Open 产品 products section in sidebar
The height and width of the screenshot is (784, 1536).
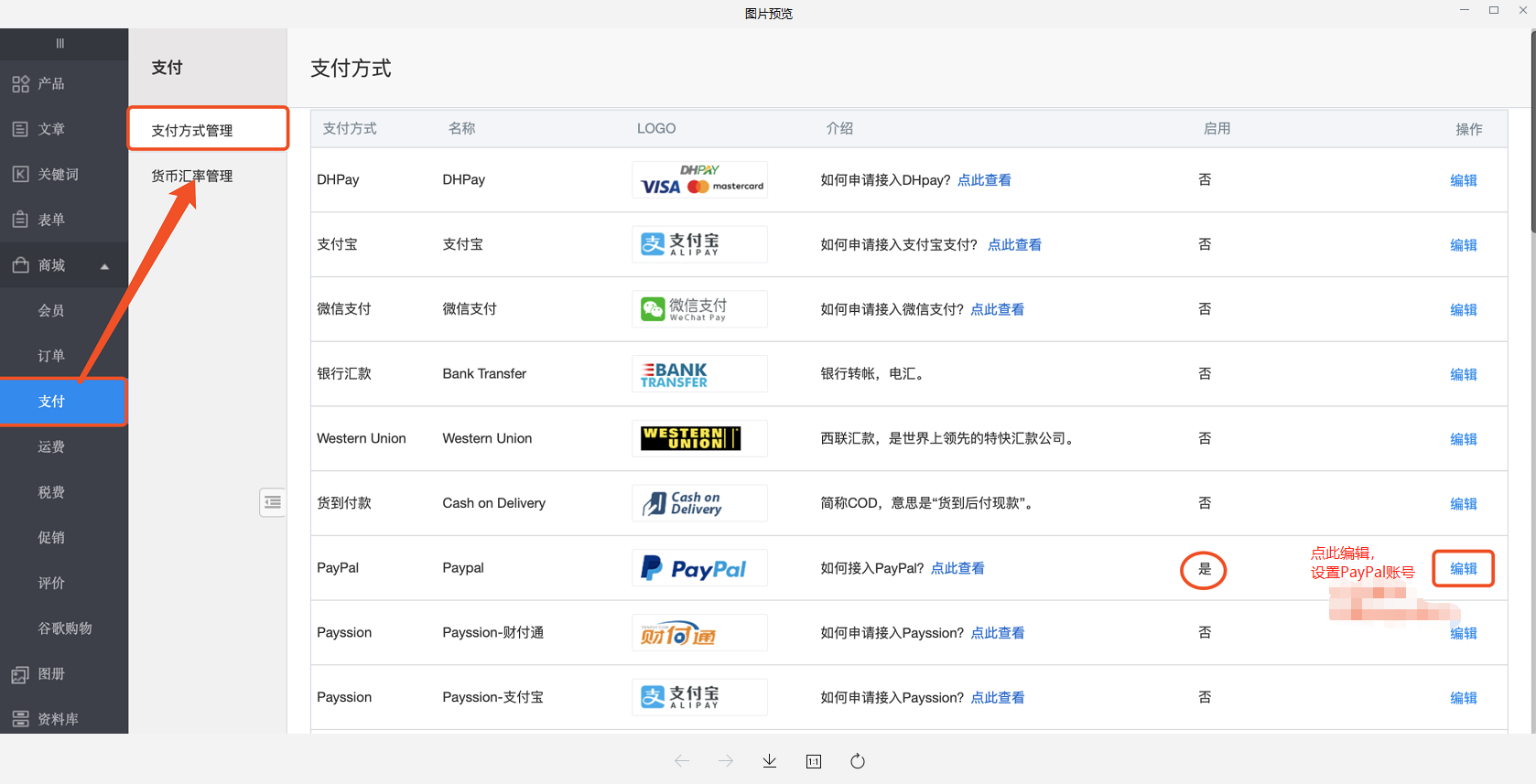(51, 84)
